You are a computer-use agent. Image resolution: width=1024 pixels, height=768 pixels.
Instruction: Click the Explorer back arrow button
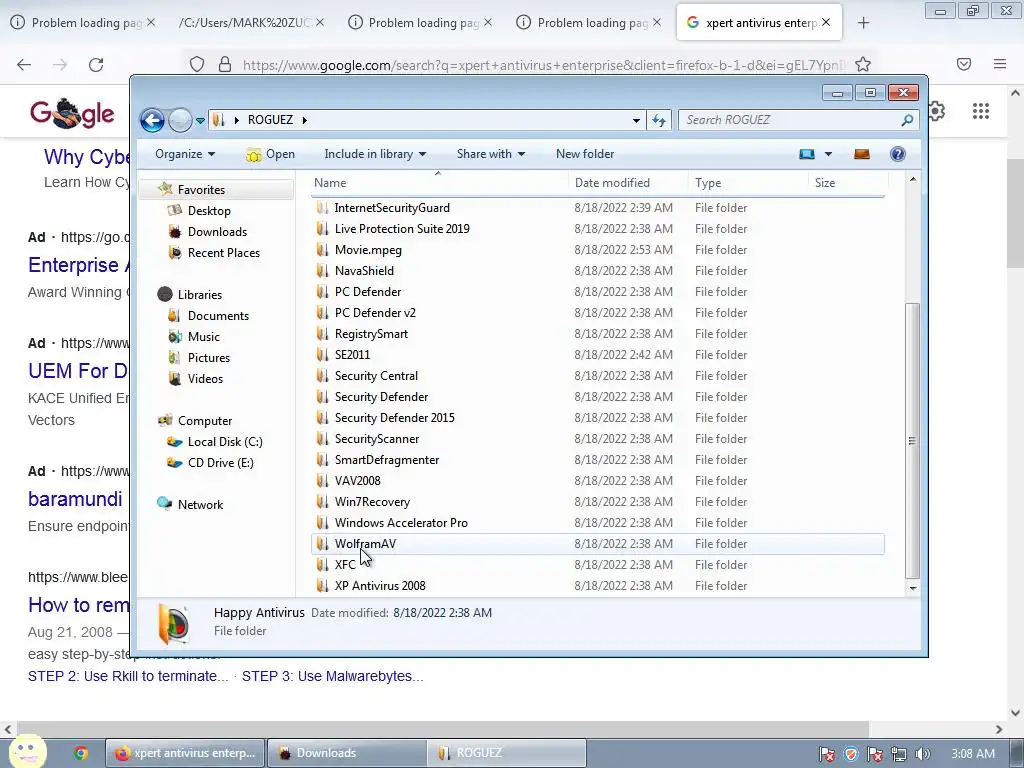[152, 120]
